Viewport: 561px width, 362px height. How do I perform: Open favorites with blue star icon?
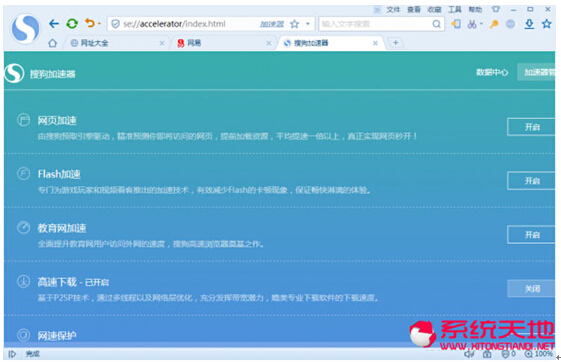click(x=546, y=24)
